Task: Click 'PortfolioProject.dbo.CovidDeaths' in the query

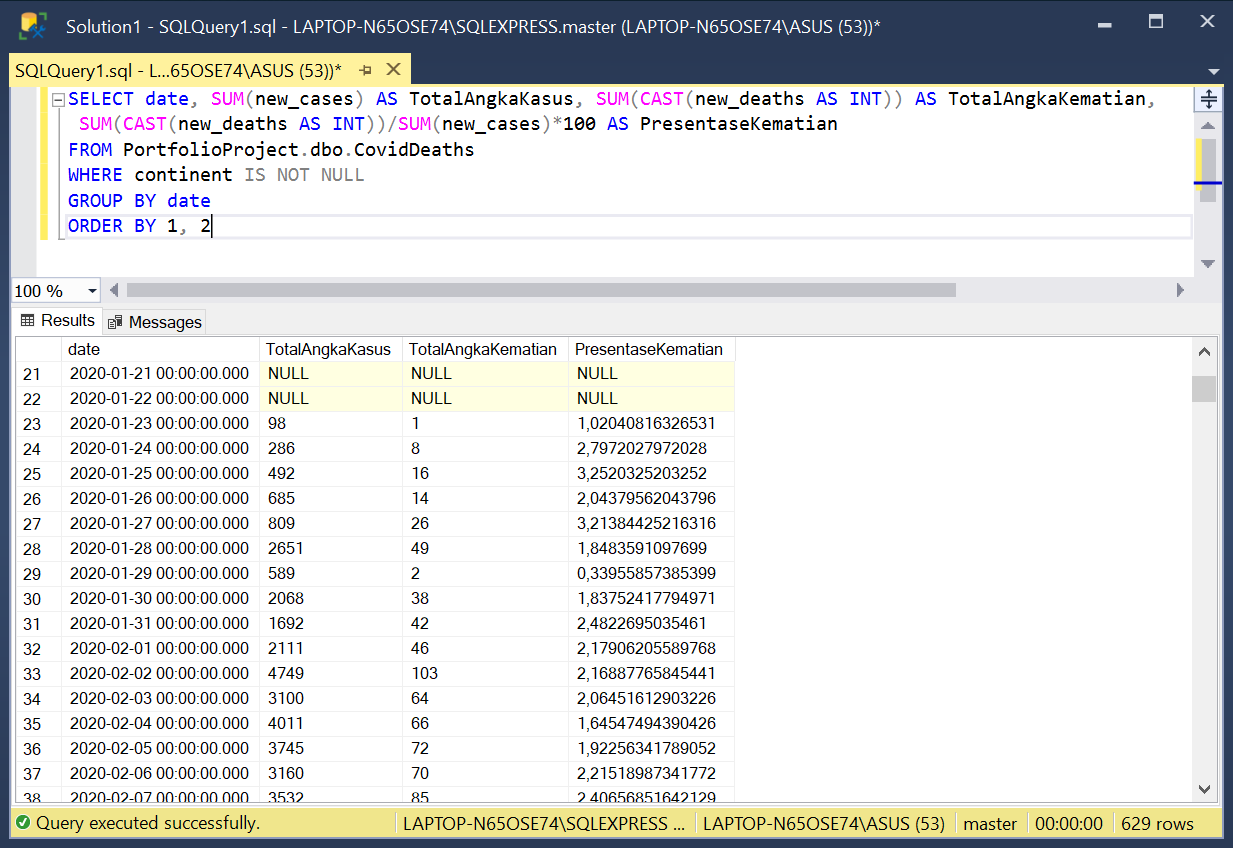Action: tap(299, 150)
